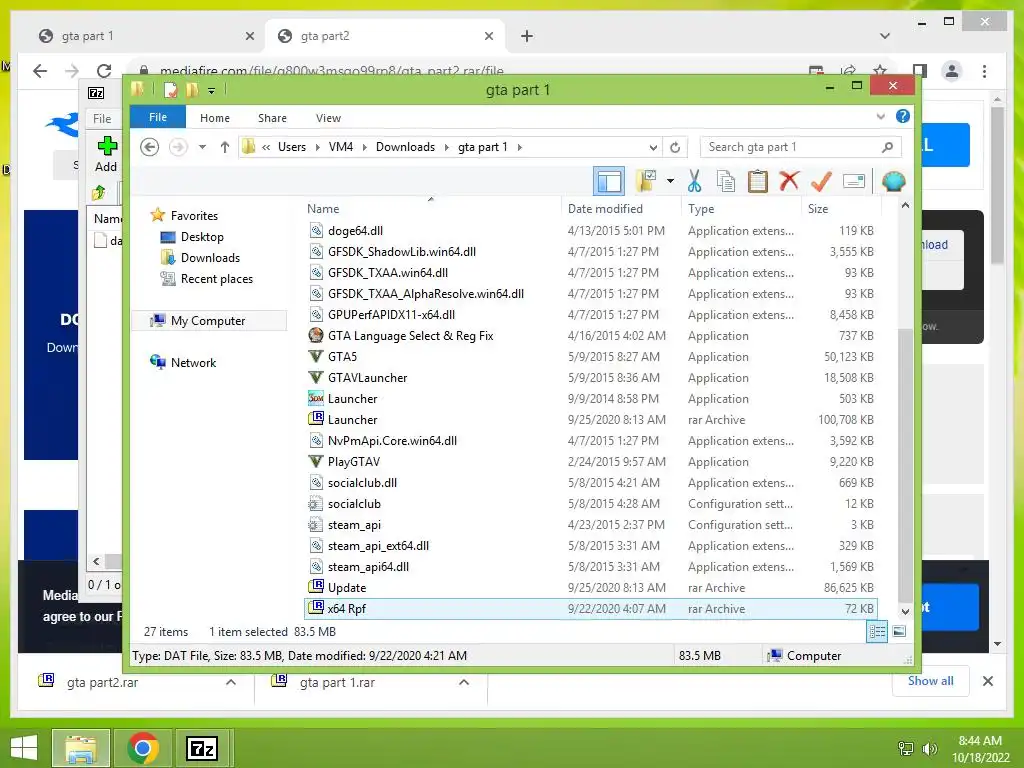This screenshot has height=768, width=1024.
Task: Select Desktop in navigation pane
Action: coord(202,236)
